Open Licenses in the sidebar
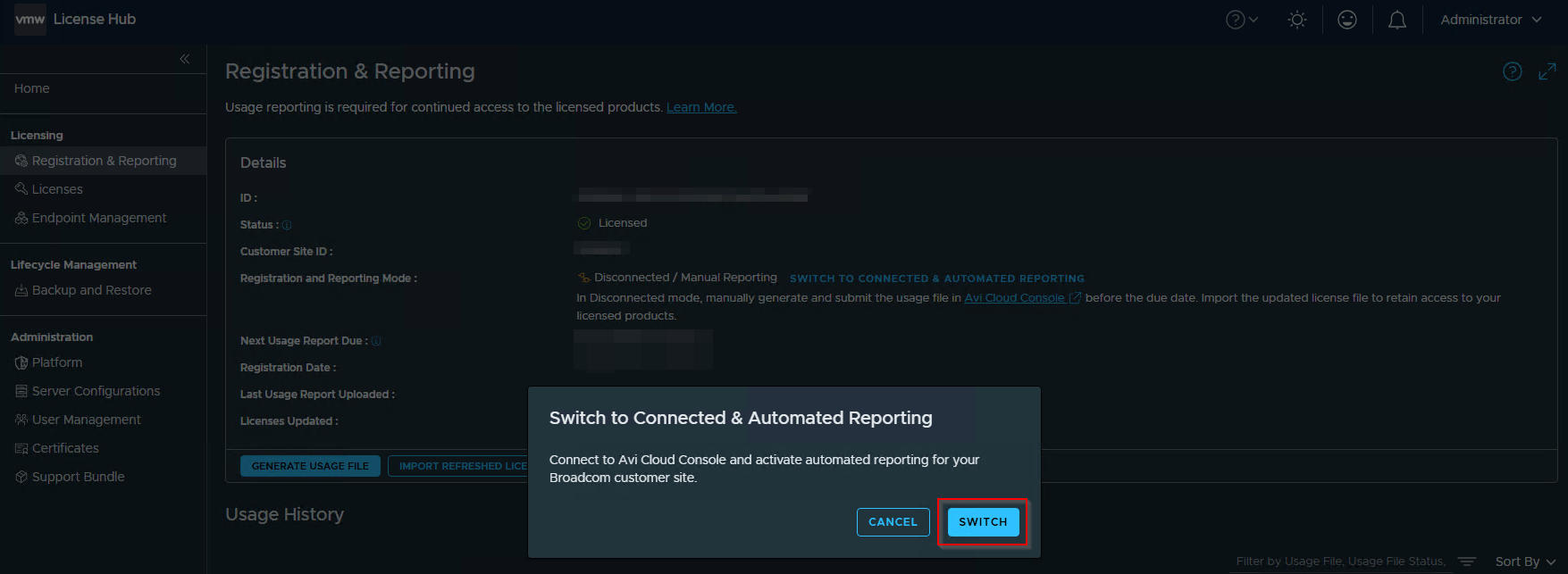1568x574 pixels. point(57,189)
